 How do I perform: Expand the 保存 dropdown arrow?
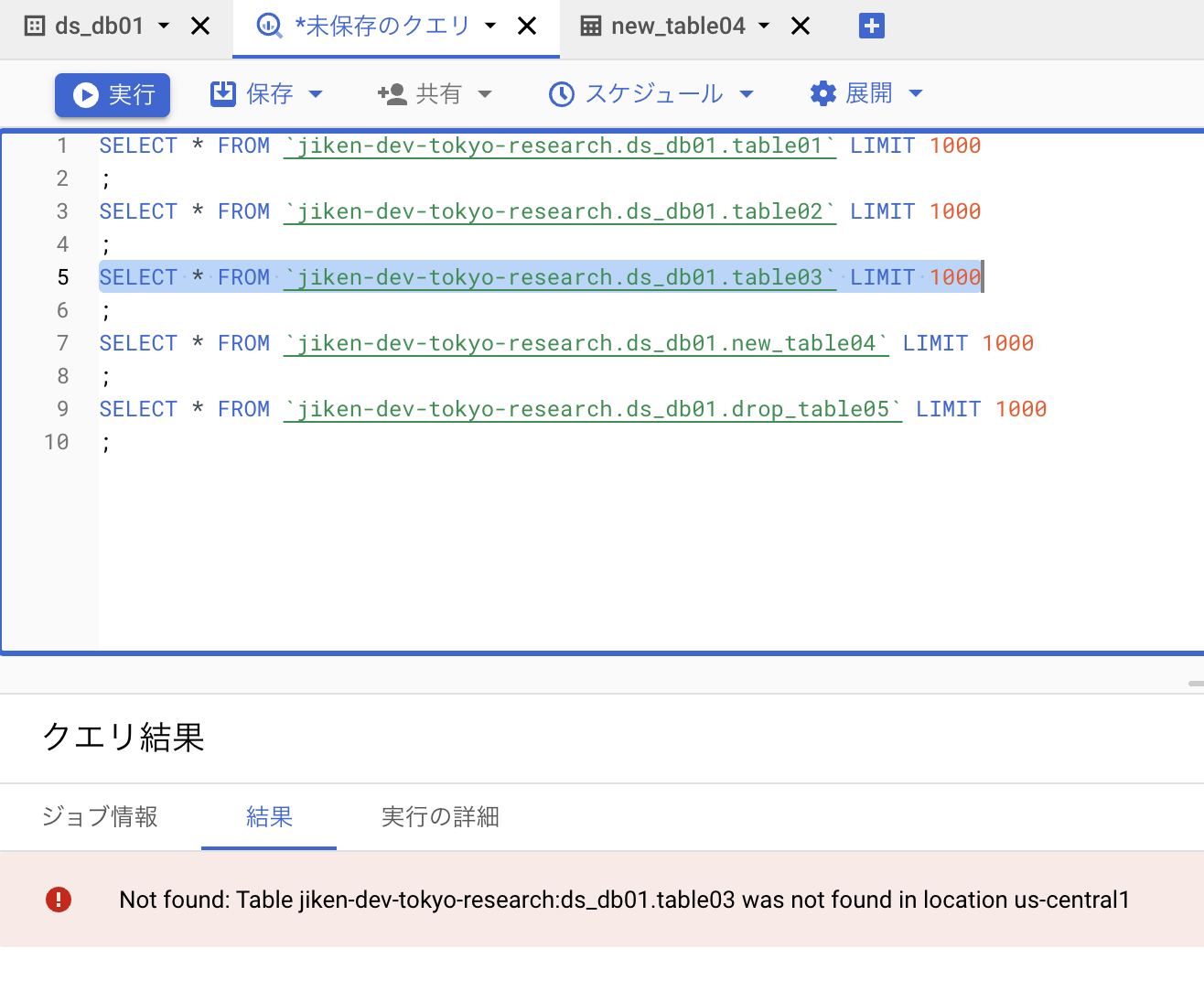click(316, 93)
